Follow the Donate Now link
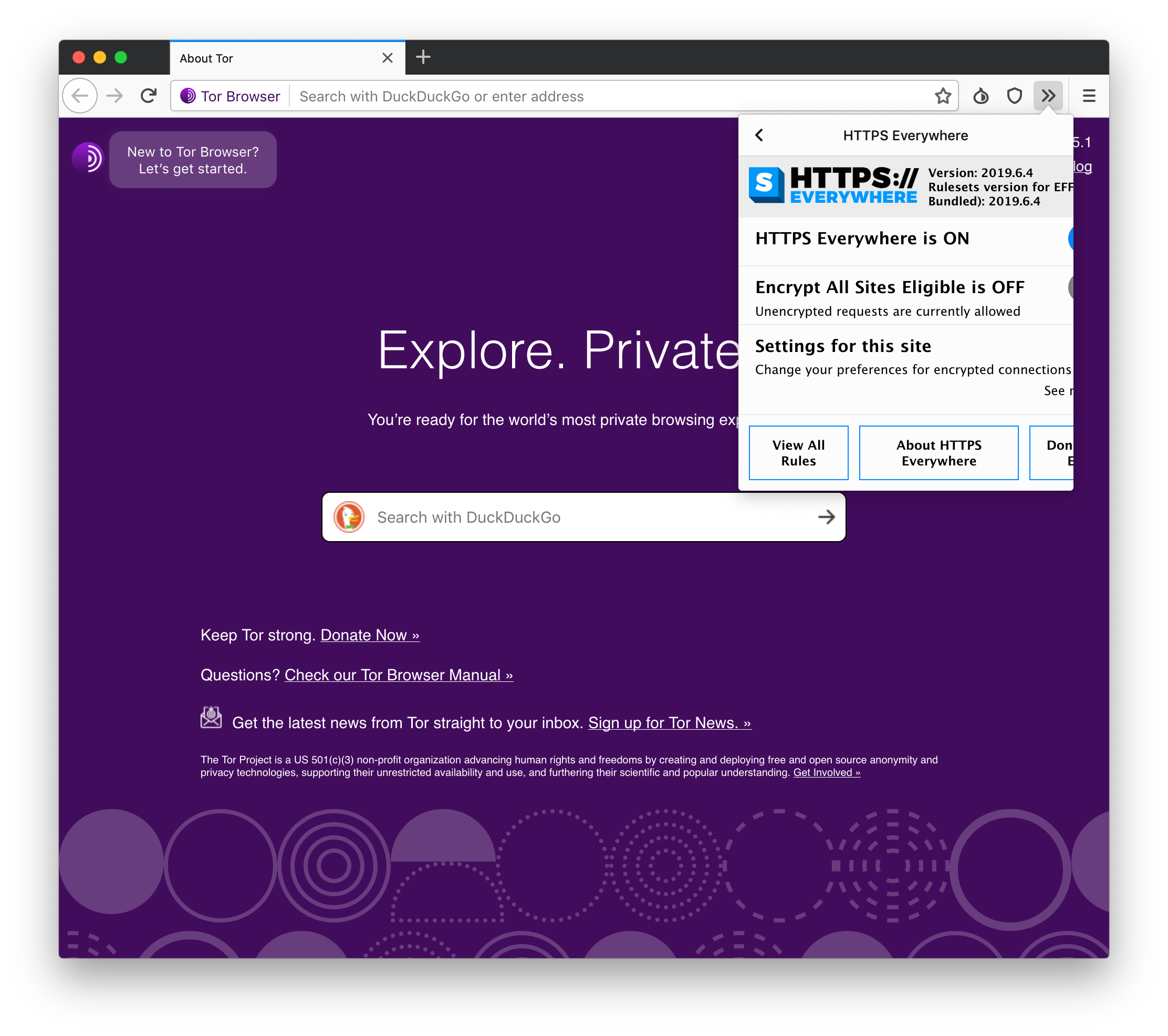Image resolution: width=1168 pixels, height=1036 pixels. [x=370, y=635]
